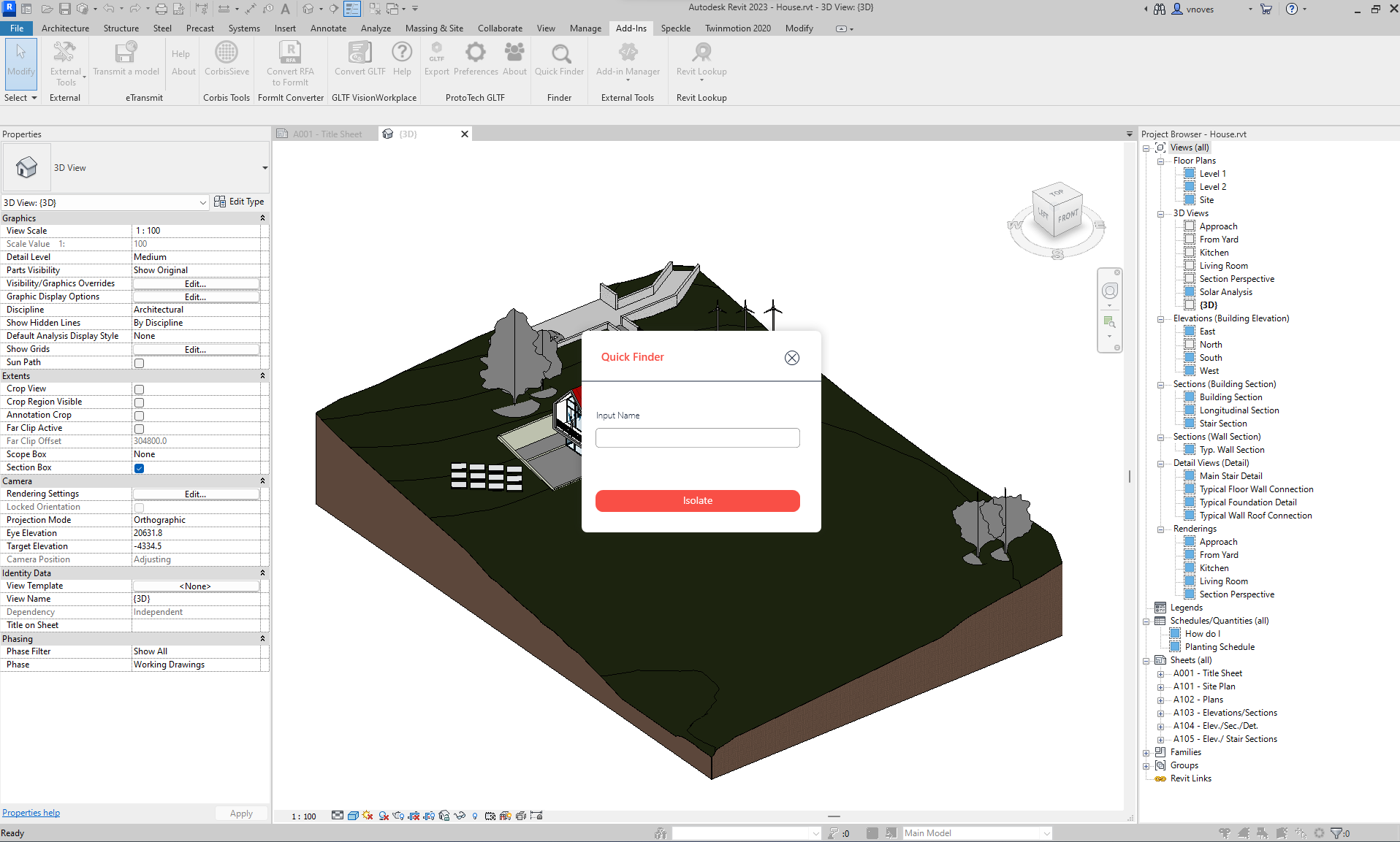Close the Quick Finder dialog
The height and width of the screenshot is (842, 1400).
(x=791, y=358)
